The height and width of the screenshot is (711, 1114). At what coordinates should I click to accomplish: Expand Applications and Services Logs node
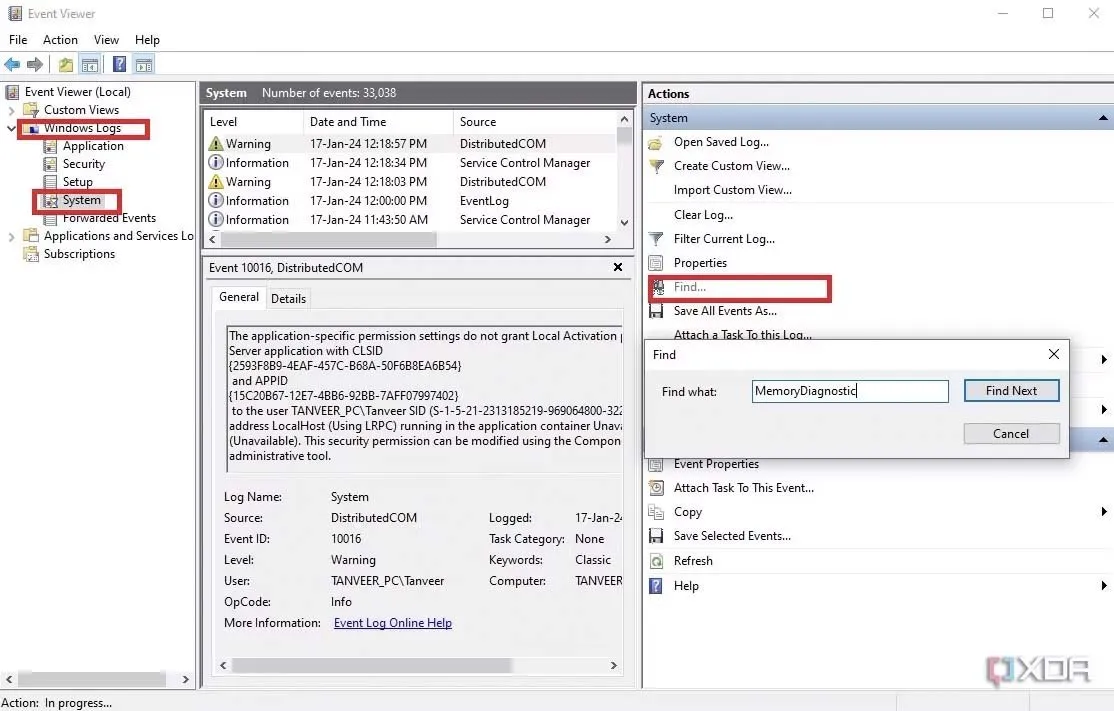tap(12, 236)
